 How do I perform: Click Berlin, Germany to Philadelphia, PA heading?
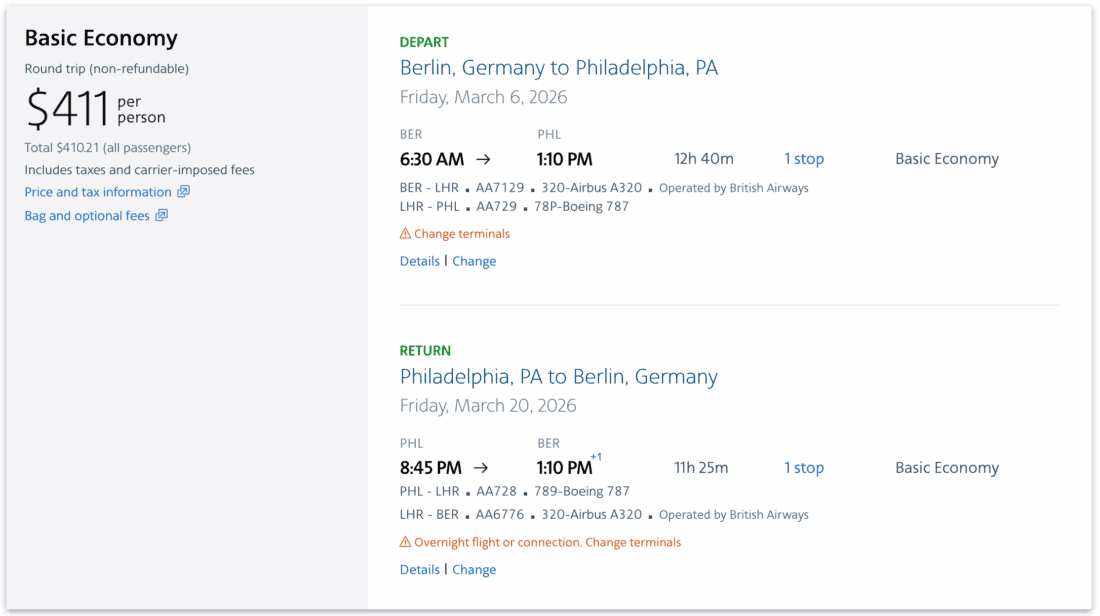pos(558,68)
